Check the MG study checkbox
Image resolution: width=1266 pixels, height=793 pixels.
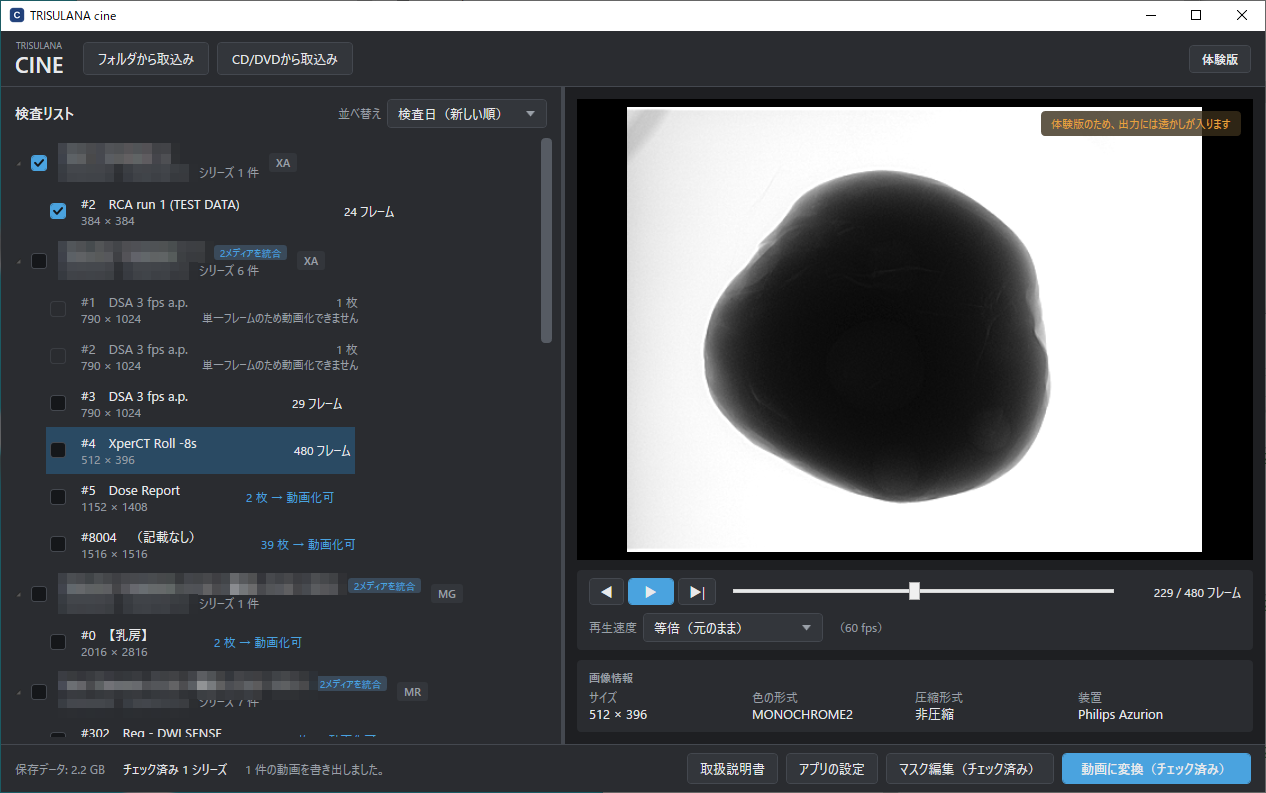tap(39, 594)
